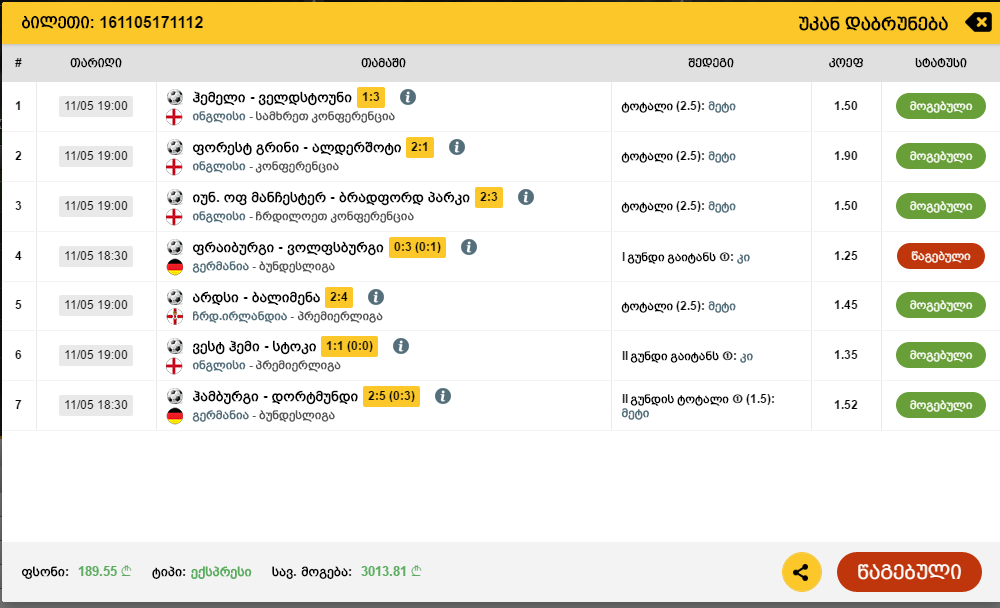The image size is (1000, 608).
Task: Click coefficient 1.52
Action: click(x=846, y=405)
